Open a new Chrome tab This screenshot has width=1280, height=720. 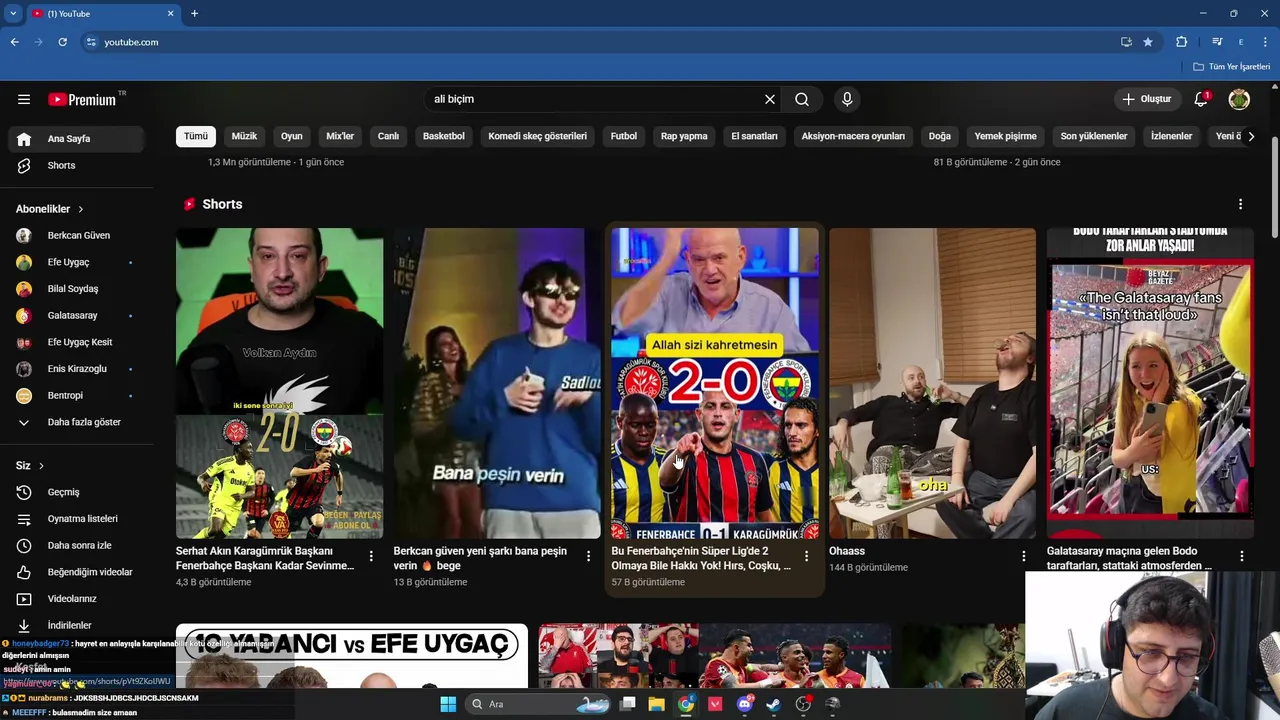pos(194,14)
